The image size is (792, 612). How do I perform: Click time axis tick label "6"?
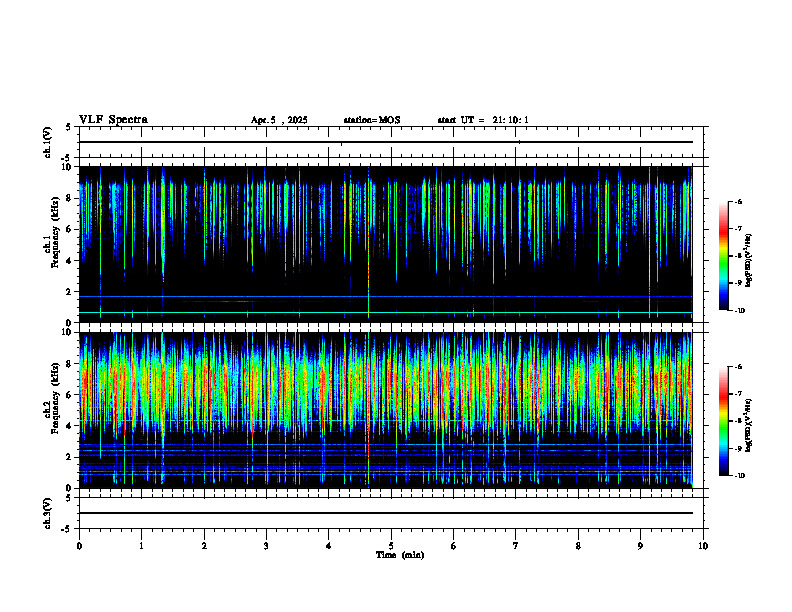(453, 546)
